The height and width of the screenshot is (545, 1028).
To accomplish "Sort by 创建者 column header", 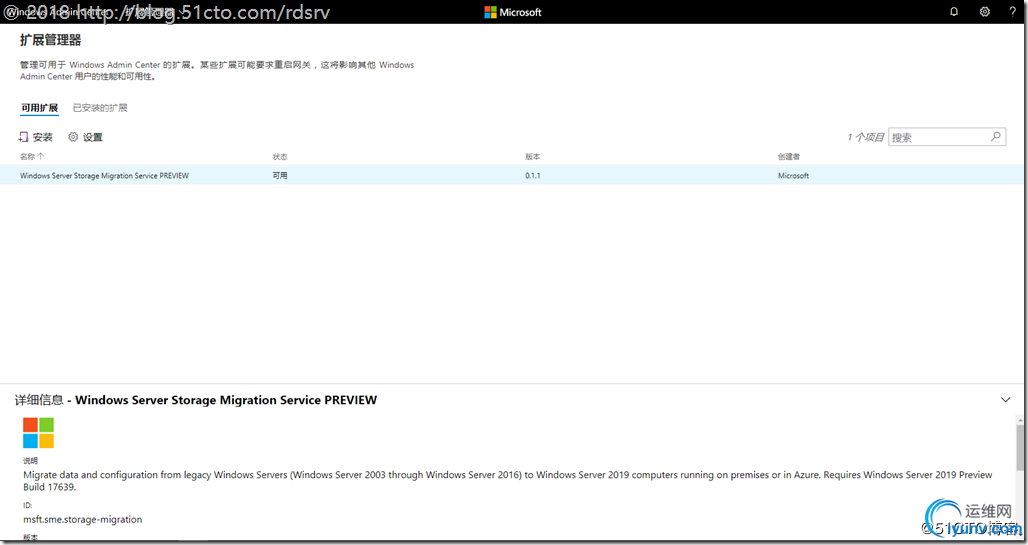I will tap(789, 157).
